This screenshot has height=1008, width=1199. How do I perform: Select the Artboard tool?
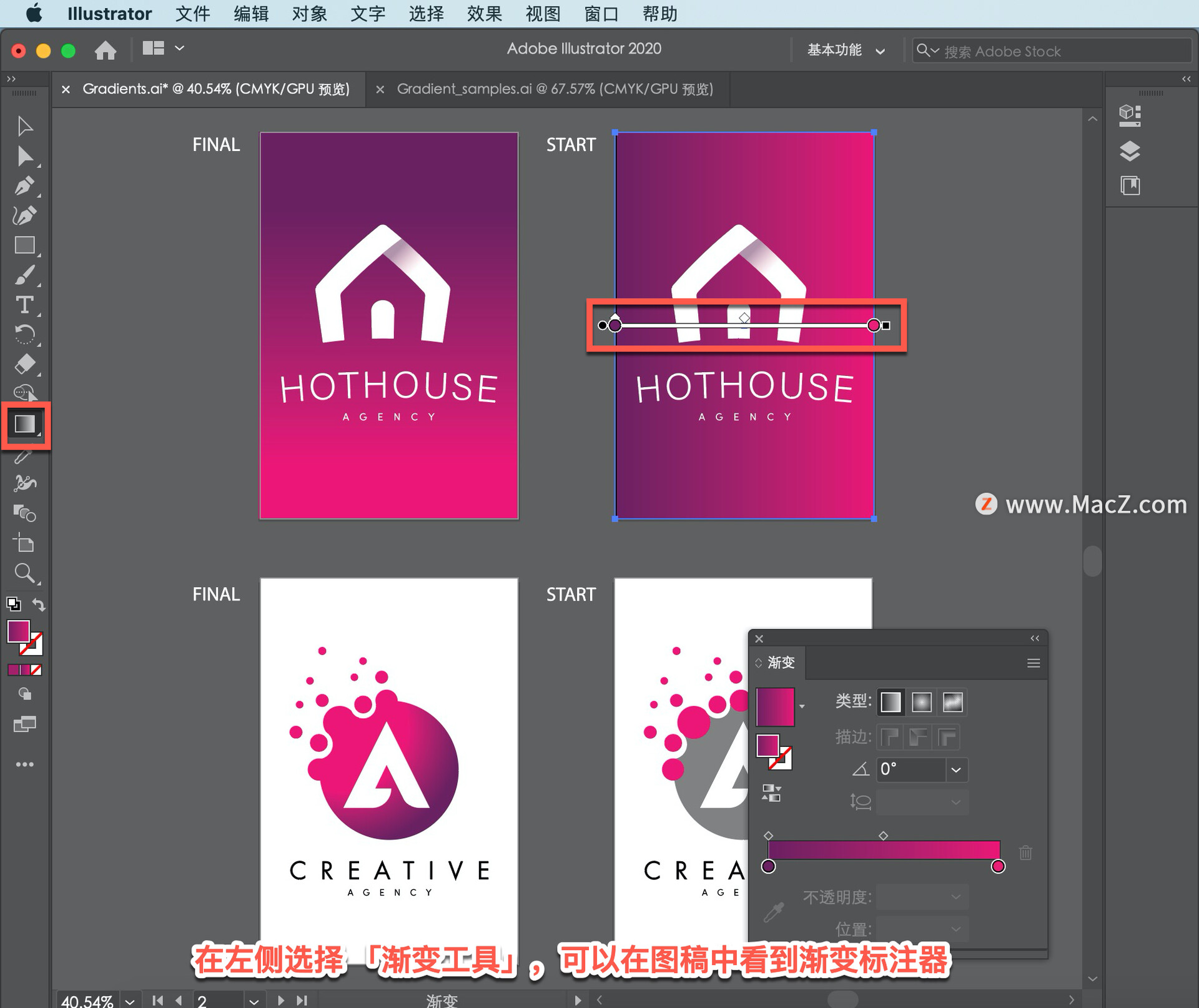[25, 543]
